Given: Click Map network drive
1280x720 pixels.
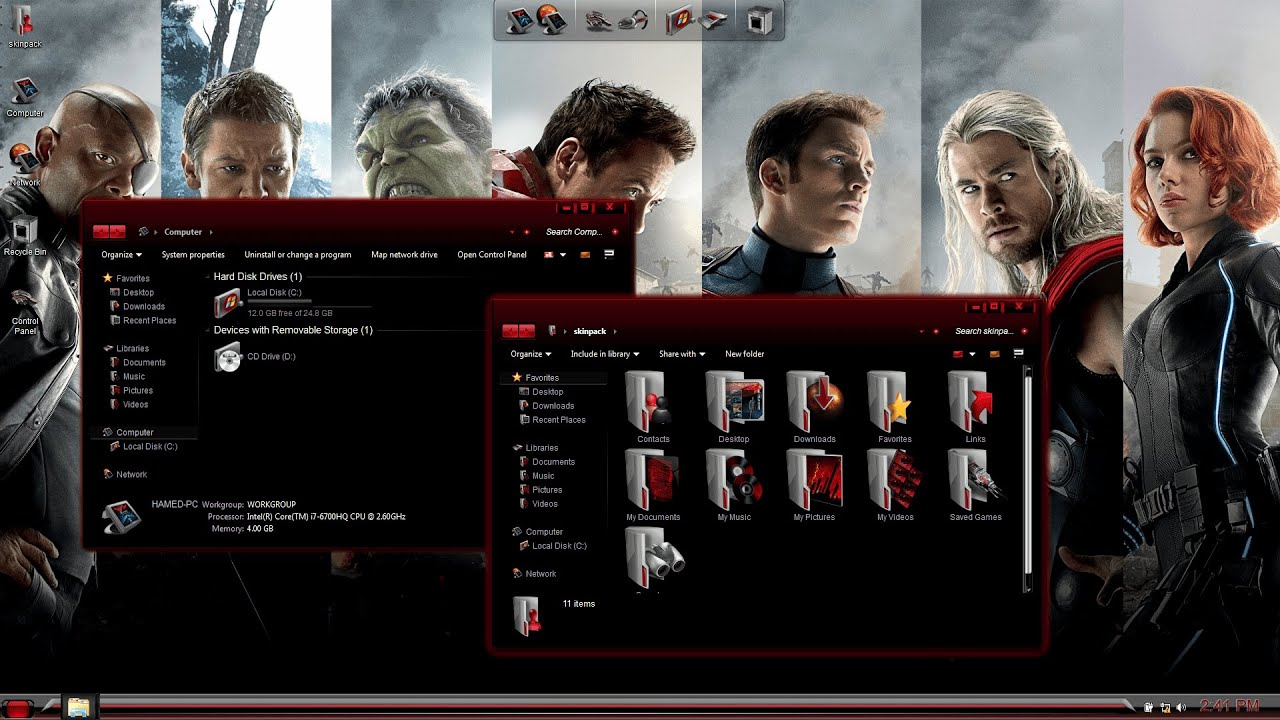Looking at the screenshot, I should [x=404, y=254].
